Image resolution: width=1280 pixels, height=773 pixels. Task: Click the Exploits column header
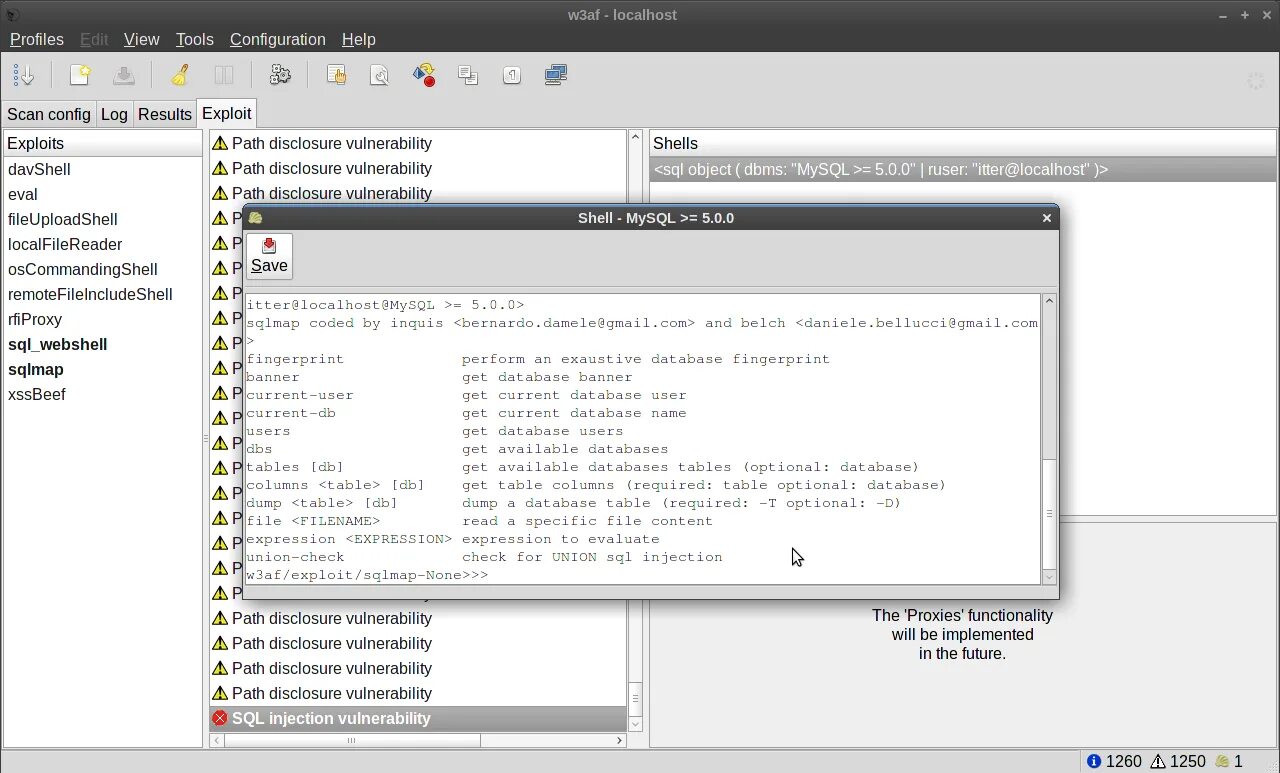click(103, 143)
